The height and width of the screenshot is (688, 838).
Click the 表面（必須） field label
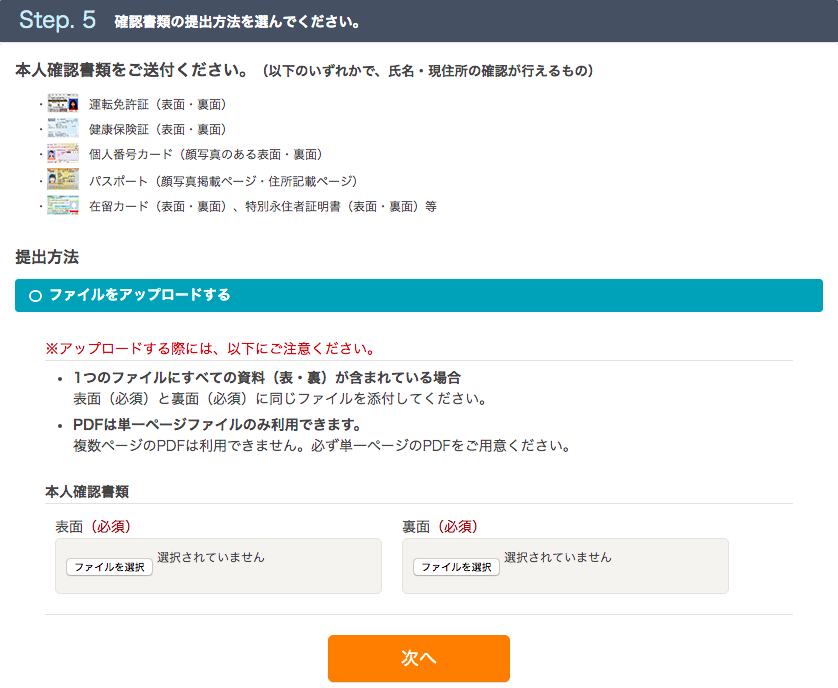(93, 526)
